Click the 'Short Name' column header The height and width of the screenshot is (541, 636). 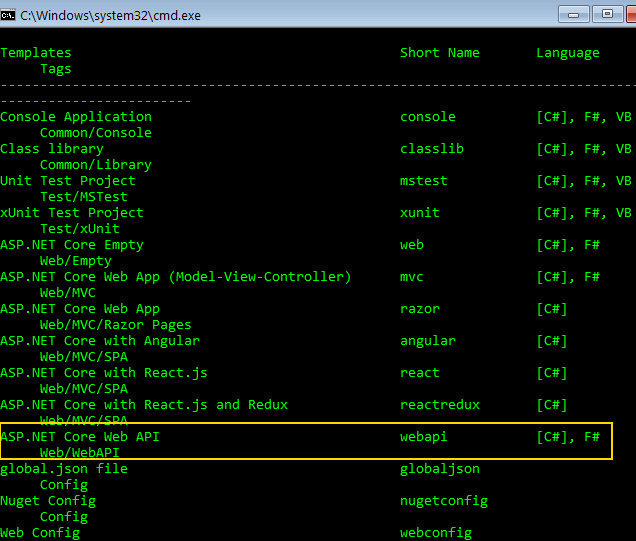coord(440,53)
